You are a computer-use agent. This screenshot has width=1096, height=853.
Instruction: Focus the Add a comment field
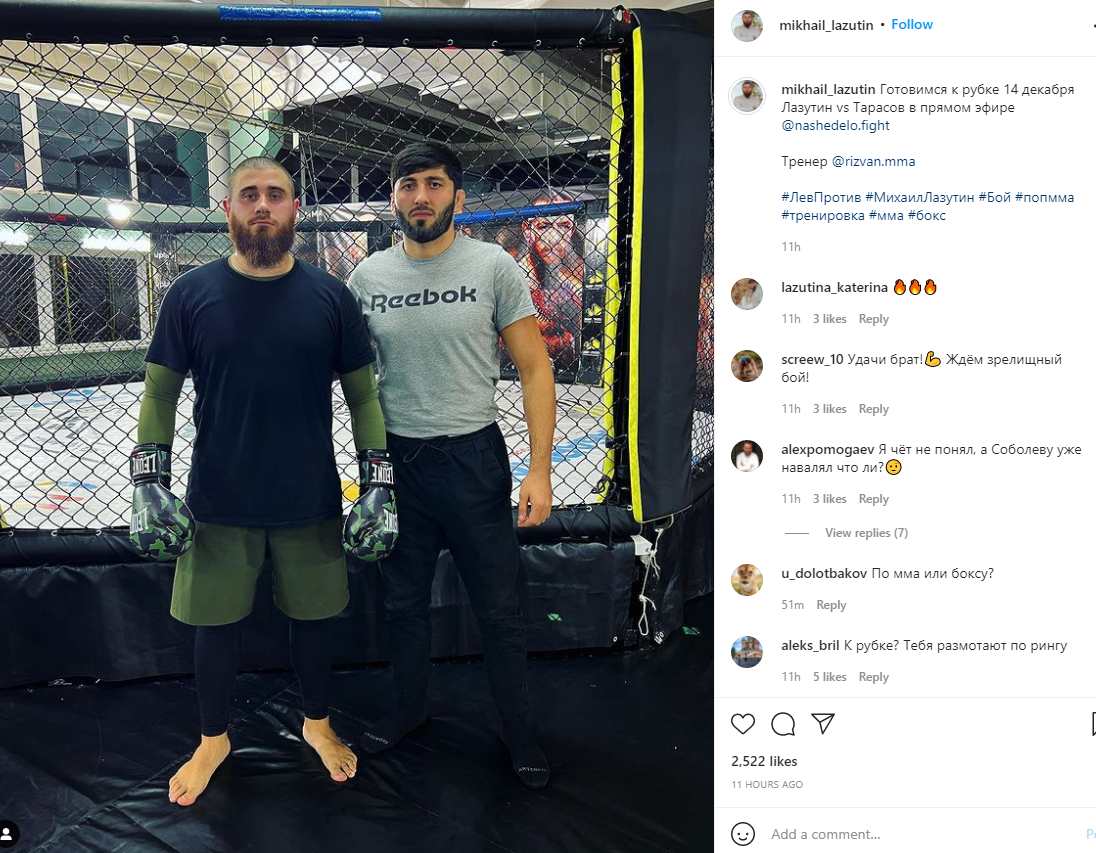(923, 833)
